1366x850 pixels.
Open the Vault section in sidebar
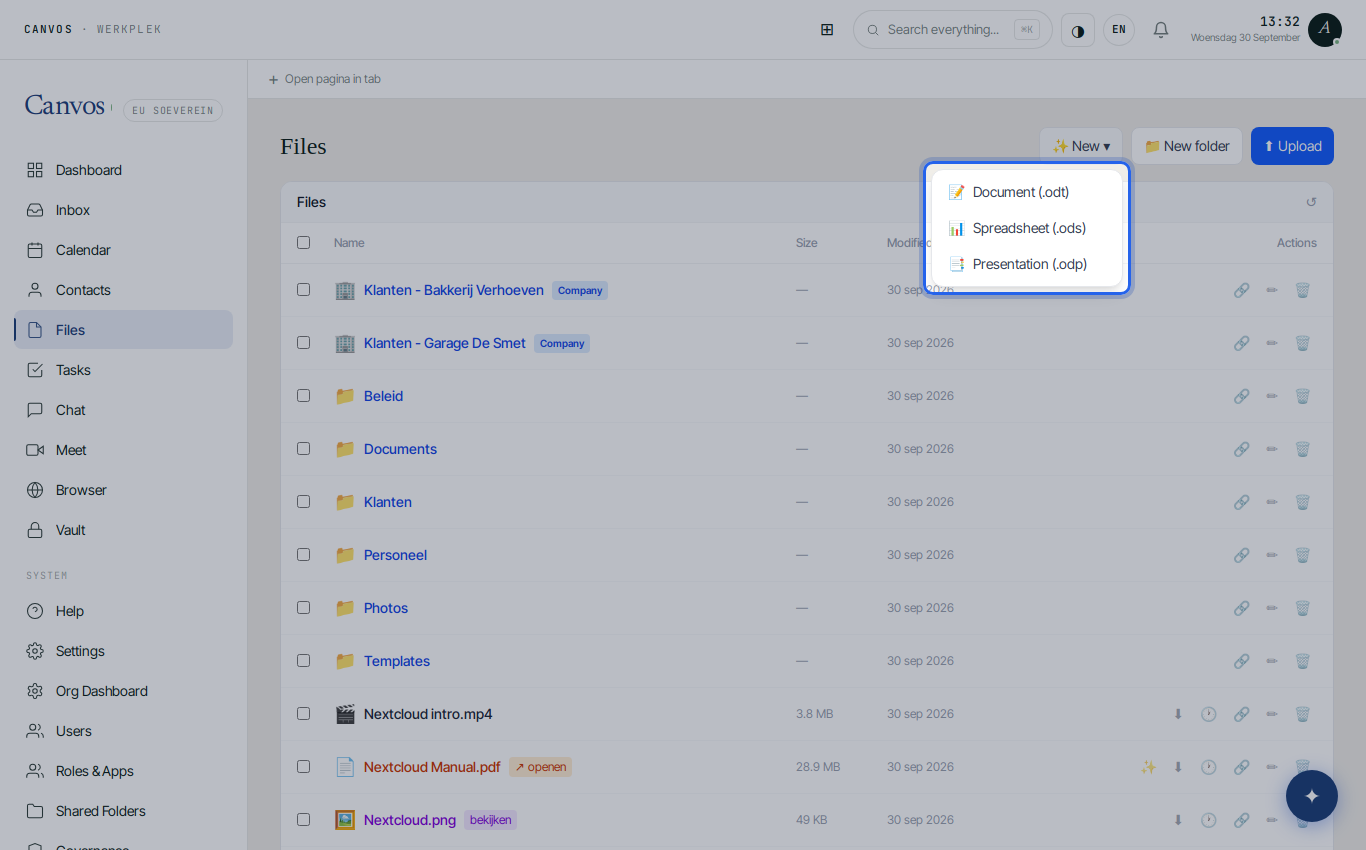point(124,530)
